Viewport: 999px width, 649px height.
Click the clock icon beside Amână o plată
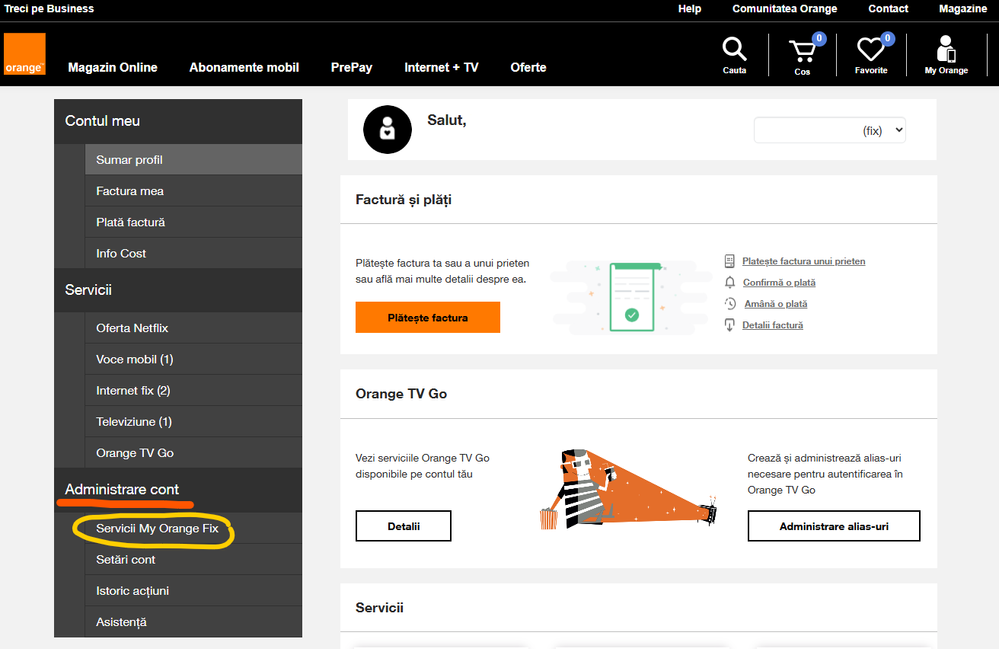[730, 304]
